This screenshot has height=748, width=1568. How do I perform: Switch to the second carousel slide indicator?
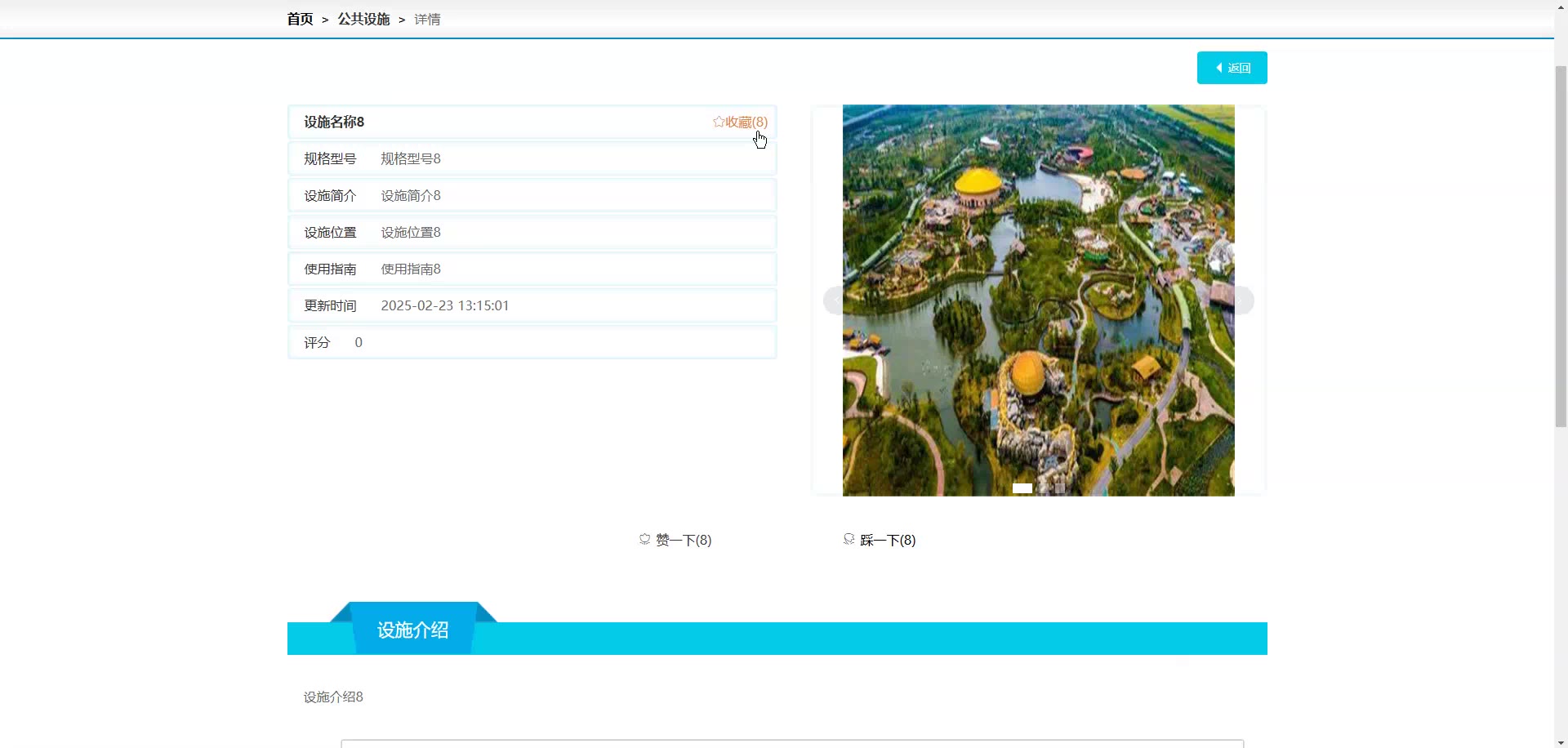1043,488
